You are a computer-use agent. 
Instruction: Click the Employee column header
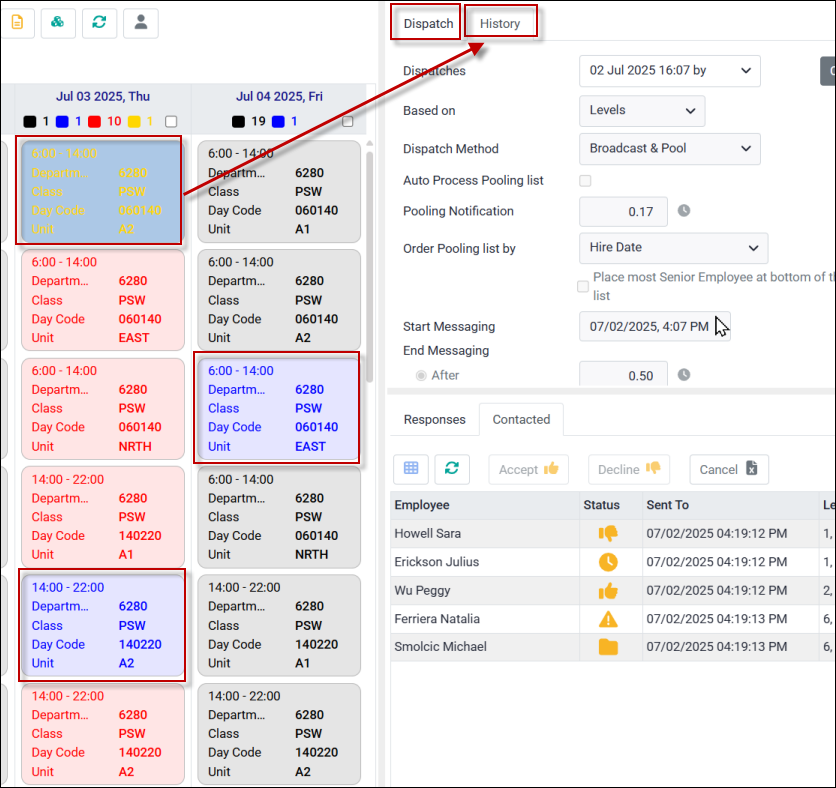pyautogui.click(x=485, y=505)
